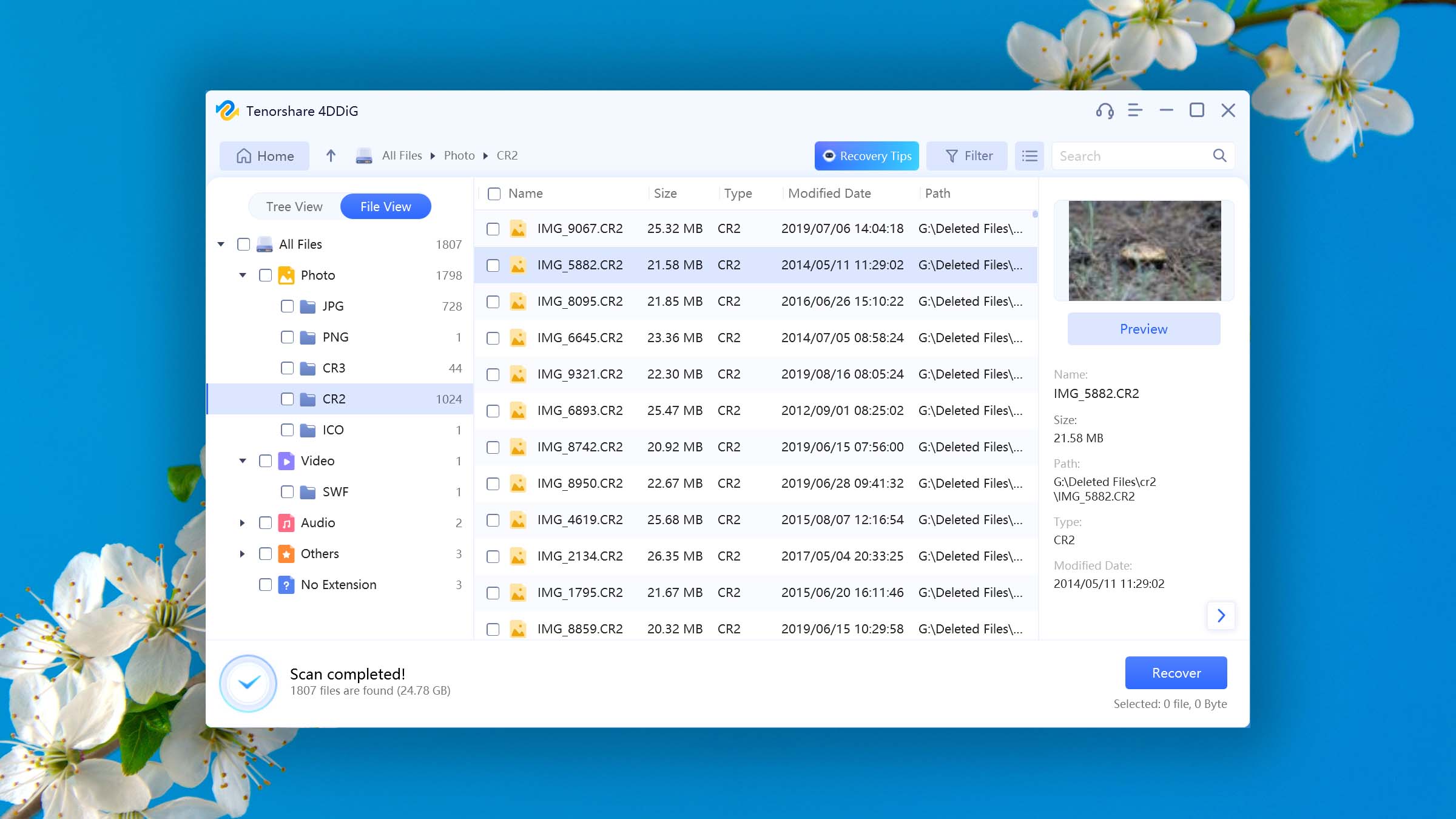
Task: Click the mushroom photo preview thumbnail
Action: [x=1145, y=251]
